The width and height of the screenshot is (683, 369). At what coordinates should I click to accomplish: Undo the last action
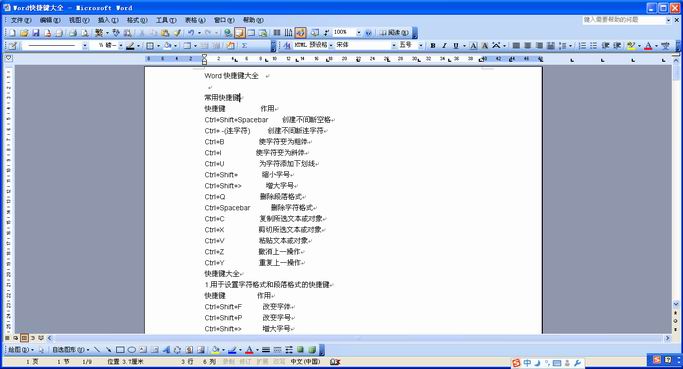(x=191, y=33)
